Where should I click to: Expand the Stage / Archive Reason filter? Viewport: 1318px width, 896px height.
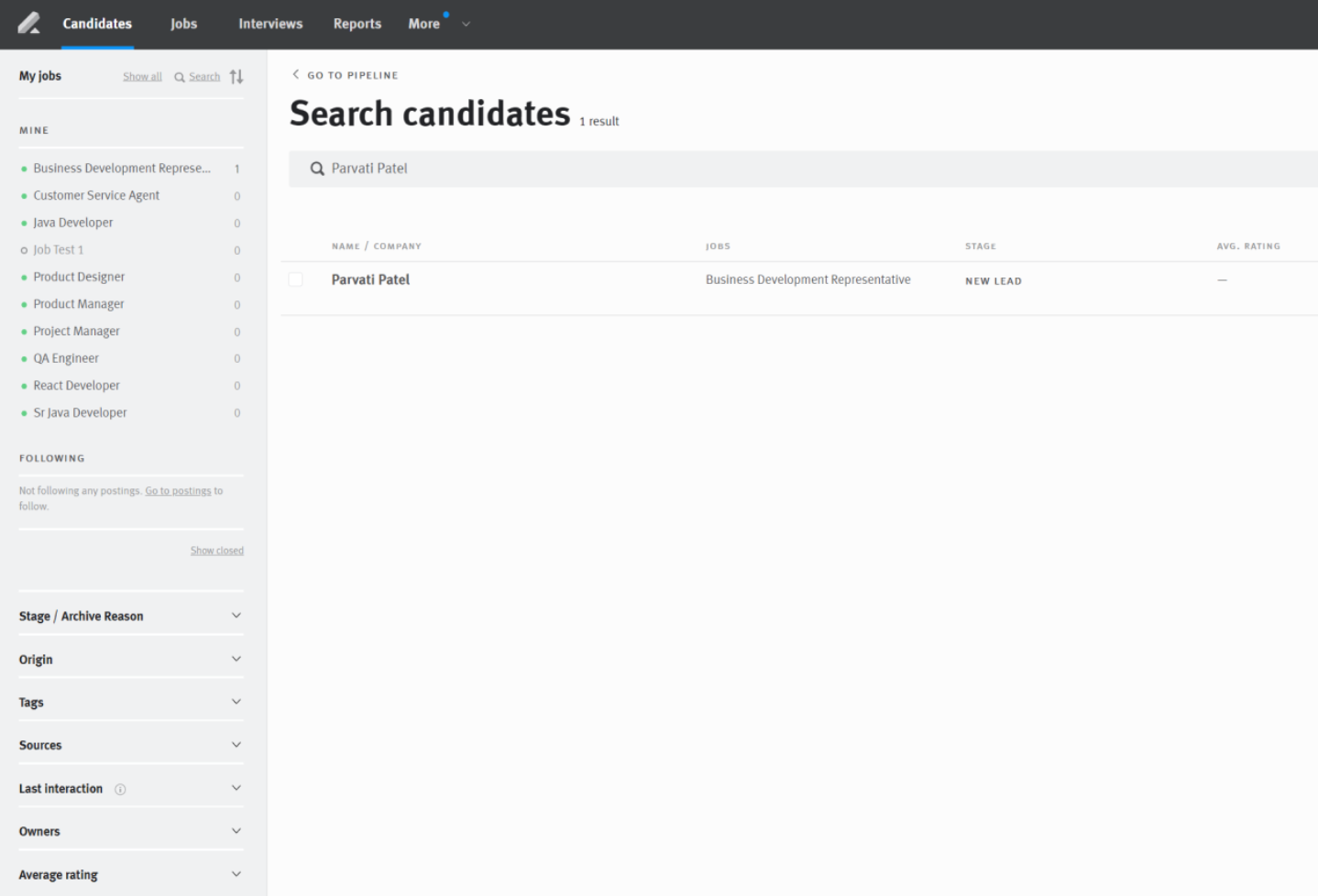tap(236, 615)
